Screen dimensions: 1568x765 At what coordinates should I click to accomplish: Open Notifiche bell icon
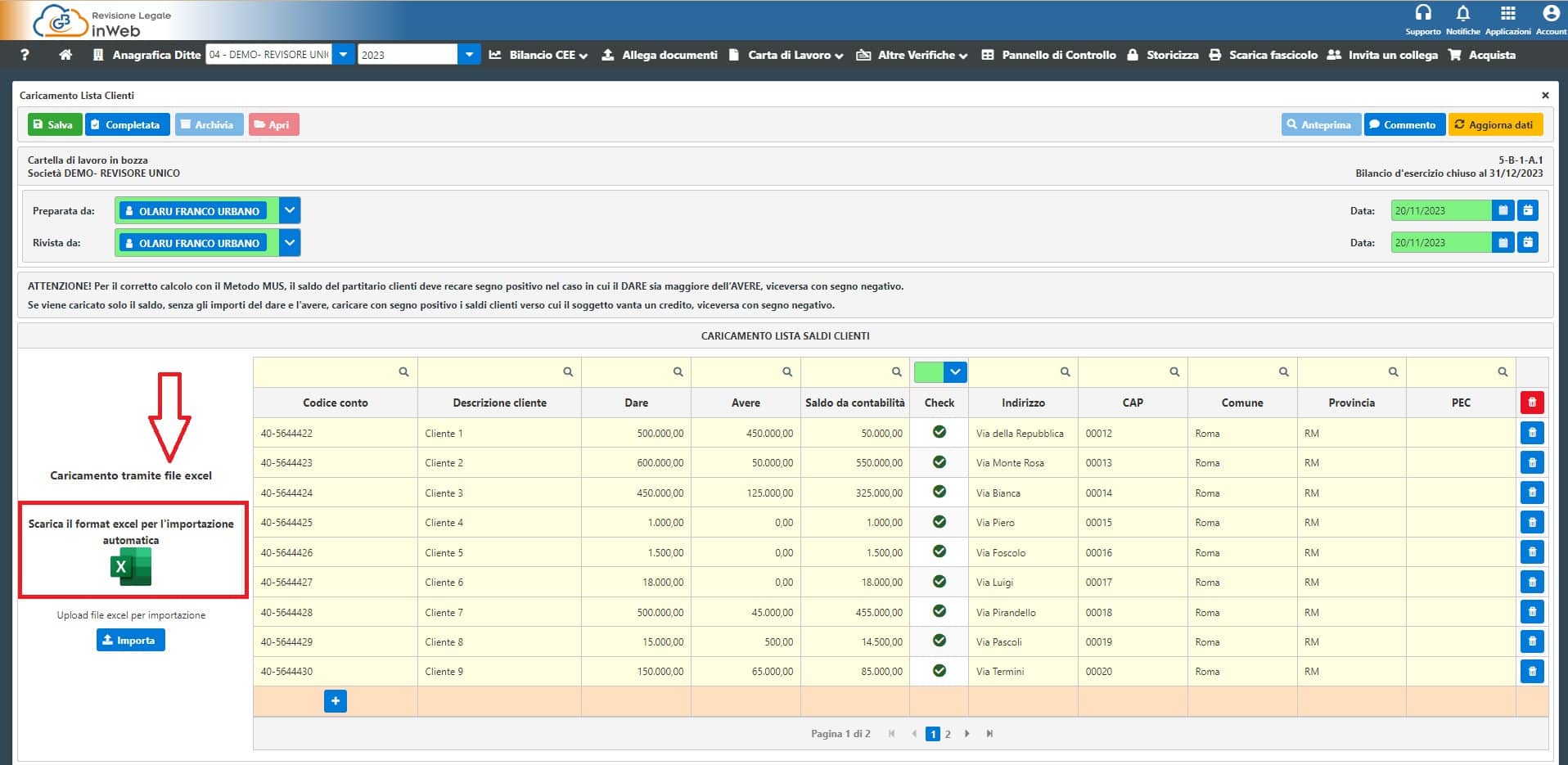pos(1462,13)
